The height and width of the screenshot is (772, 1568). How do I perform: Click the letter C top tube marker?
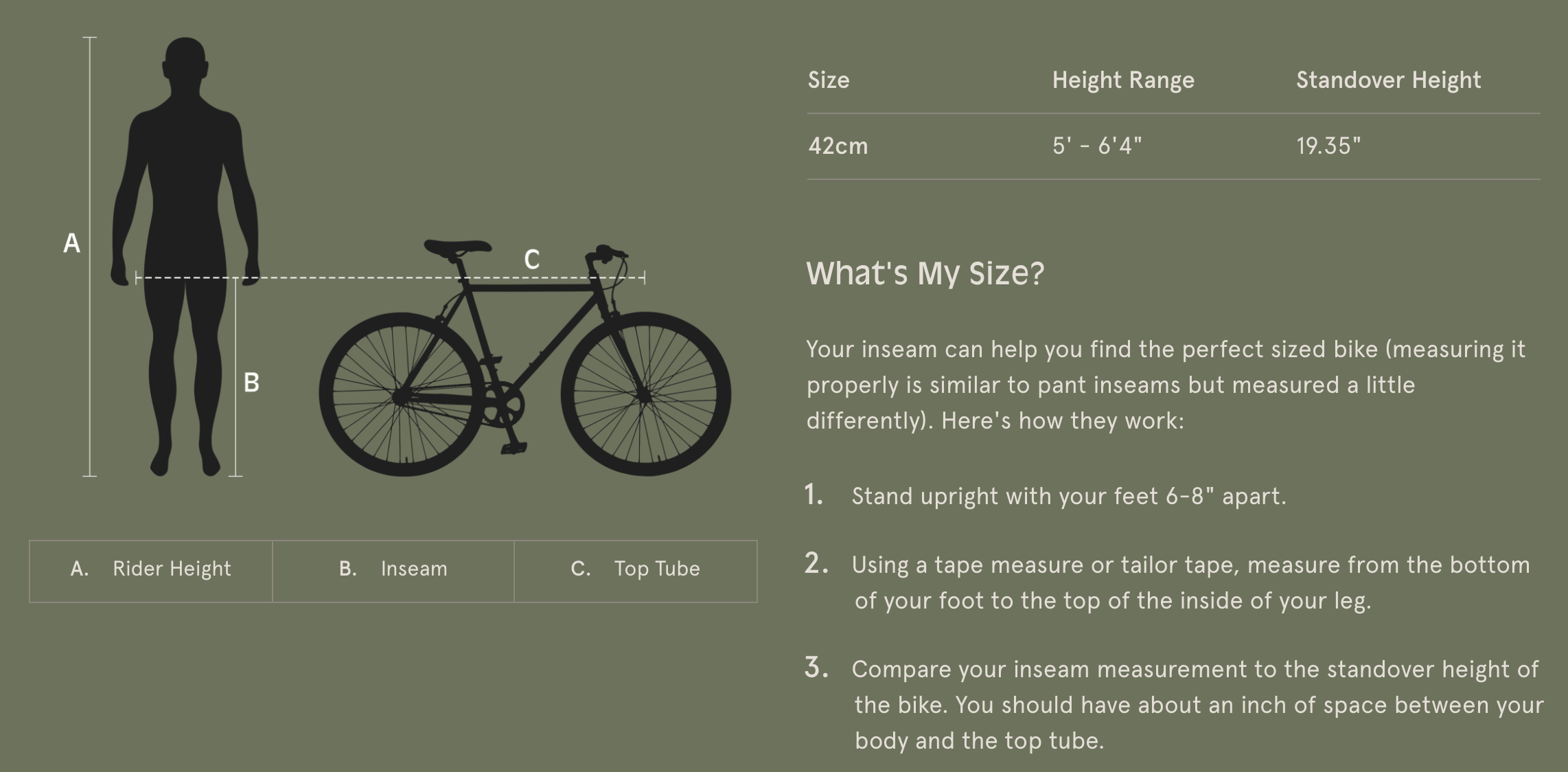point(531,260)
